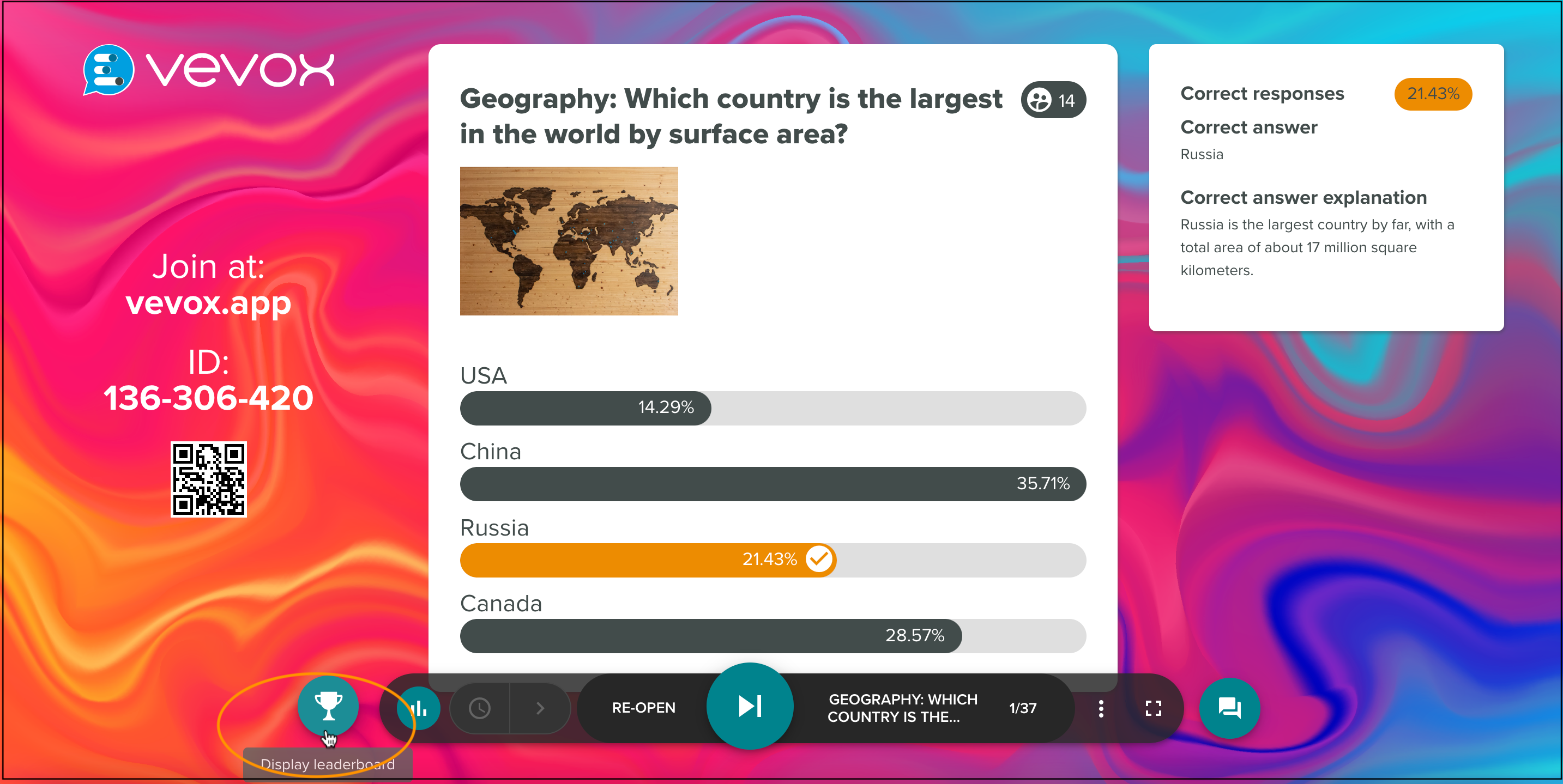Toggle fullscreen expand icon
The image size is (1563, 784).
point(1153,708)
